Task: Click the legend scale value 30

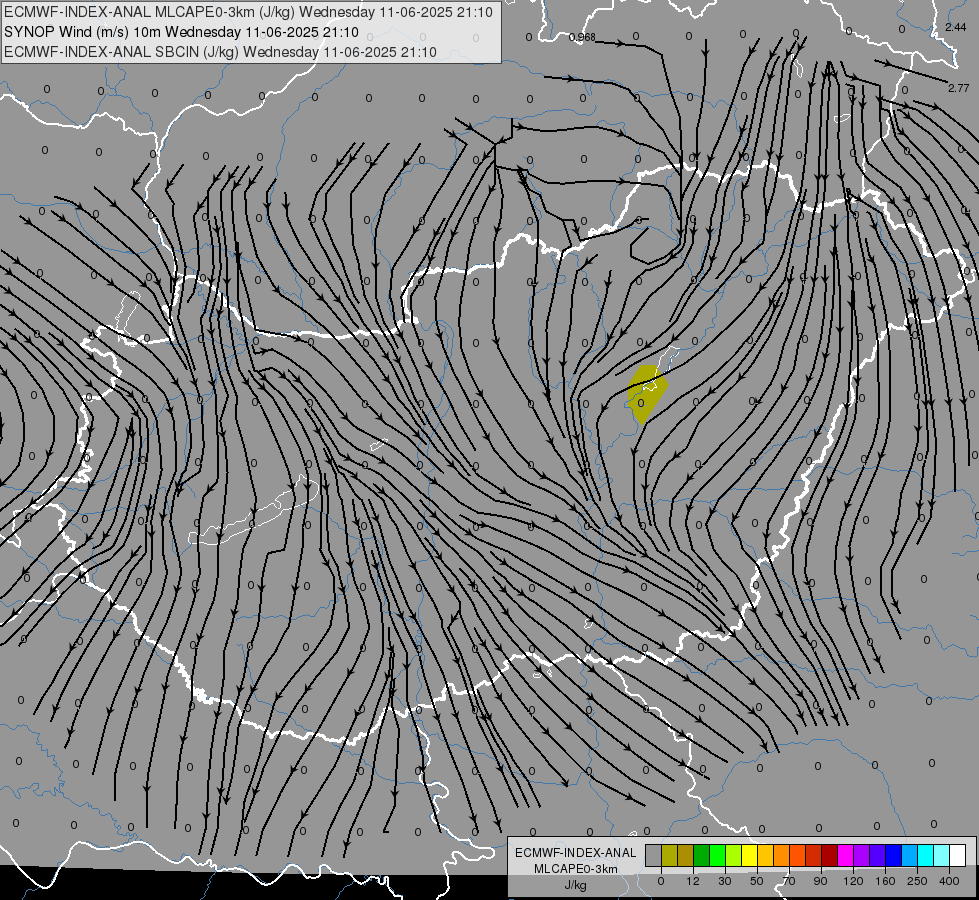Action: 725,881
